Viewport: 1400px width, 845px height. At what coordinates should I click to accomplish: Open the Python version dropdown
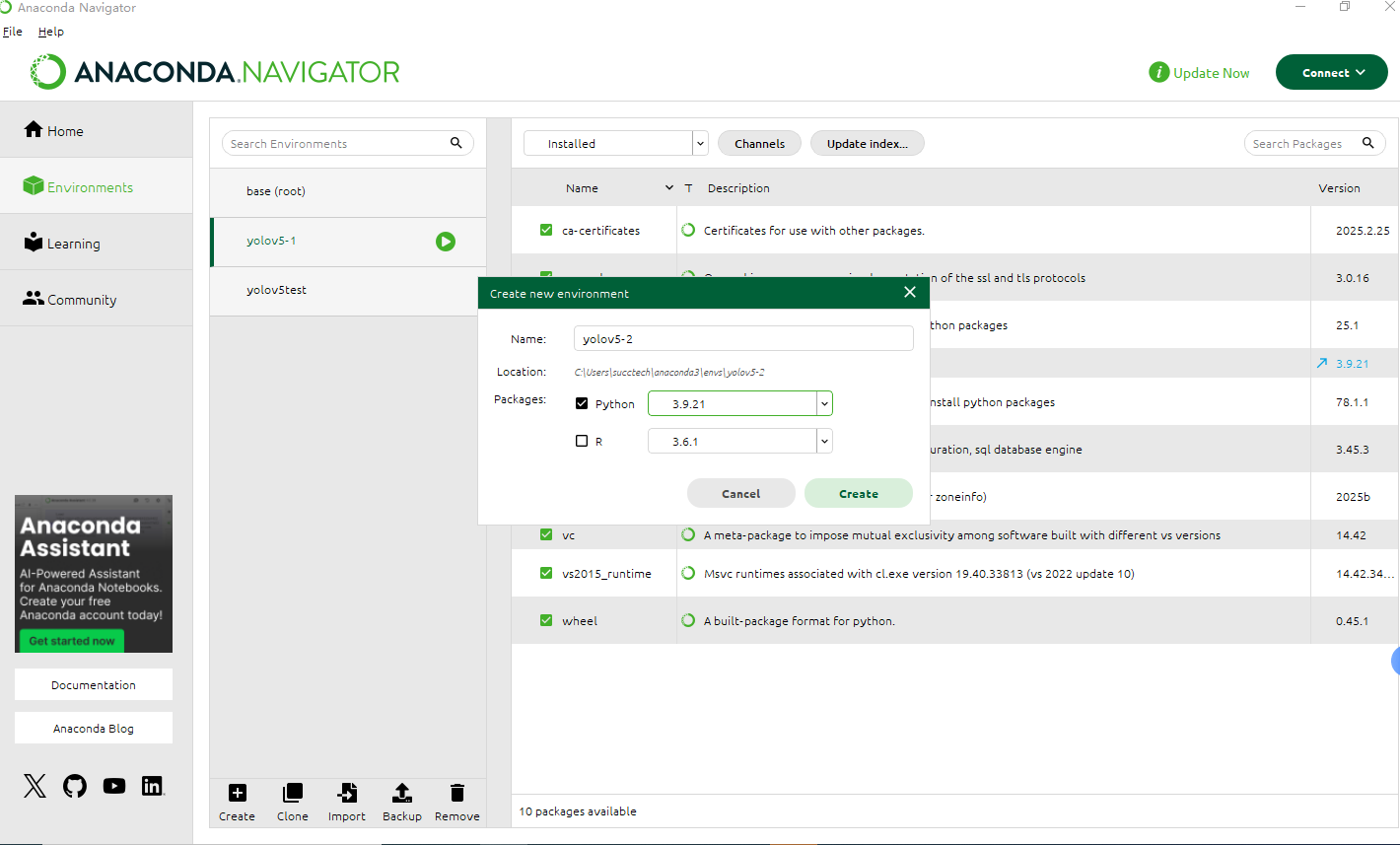pos(824,403)
